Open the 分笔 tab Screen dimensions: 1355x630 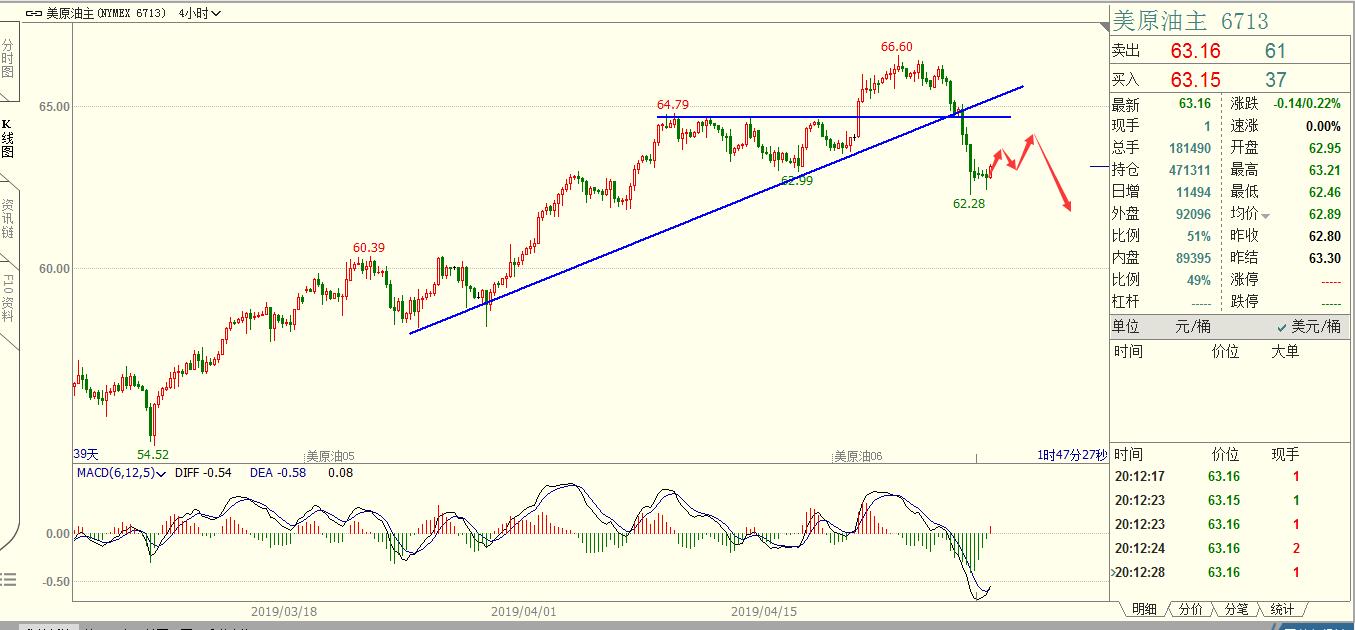(1236, 609)
